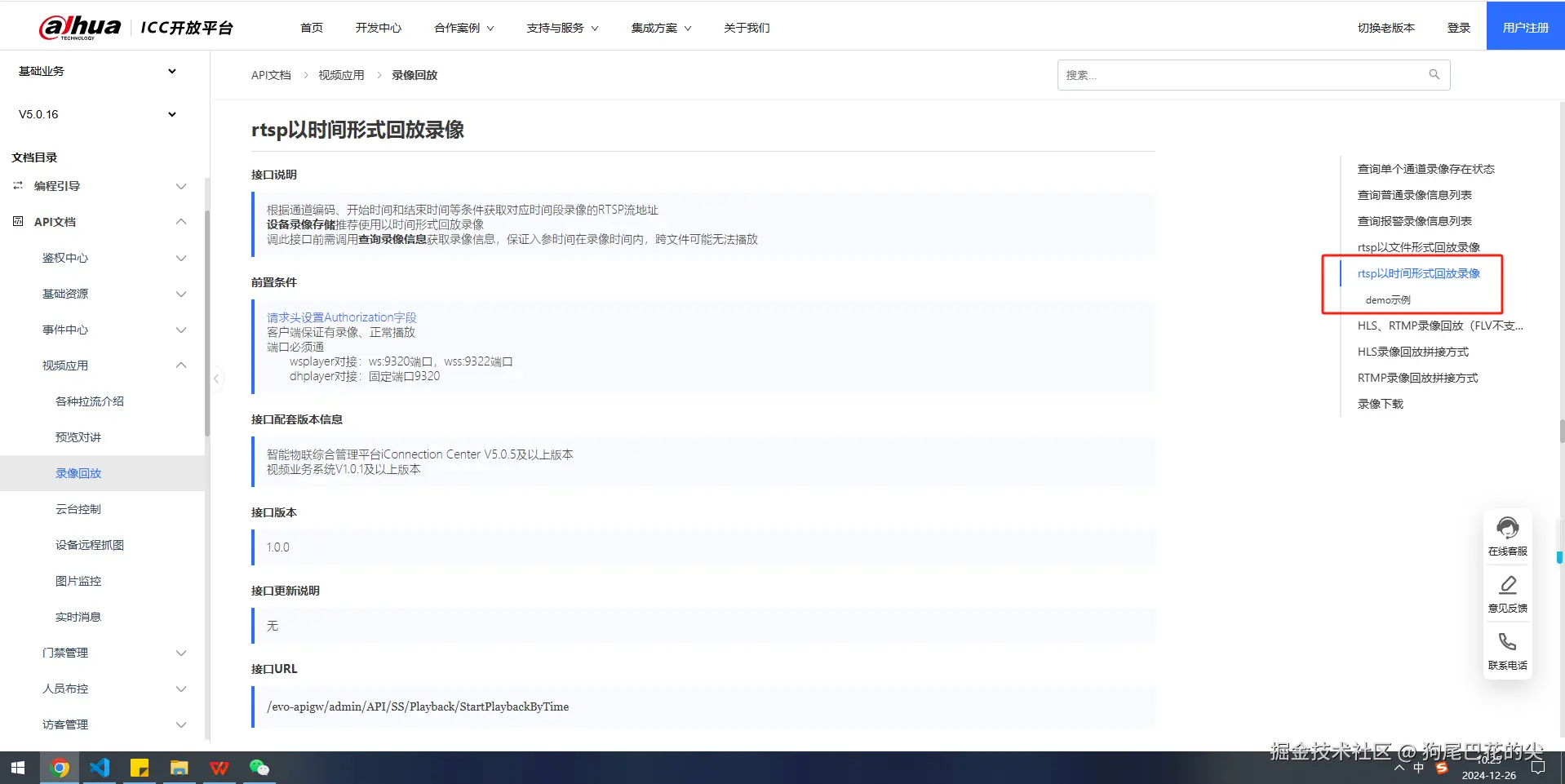
Task: Click the magnifier icon in the search box
Action: [x=1434, y=75]
